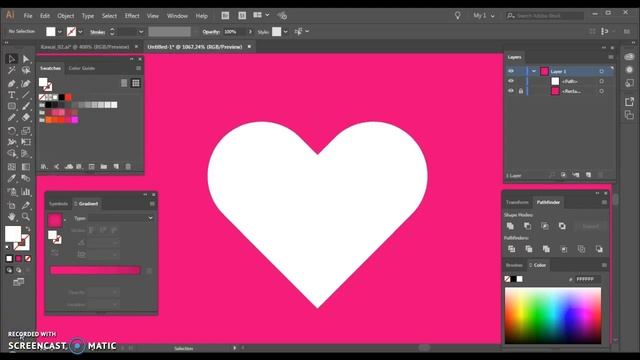Hide the Rectangle sublayer eye icon
Screen dimensions: 640x360
[x=511, y=91]
